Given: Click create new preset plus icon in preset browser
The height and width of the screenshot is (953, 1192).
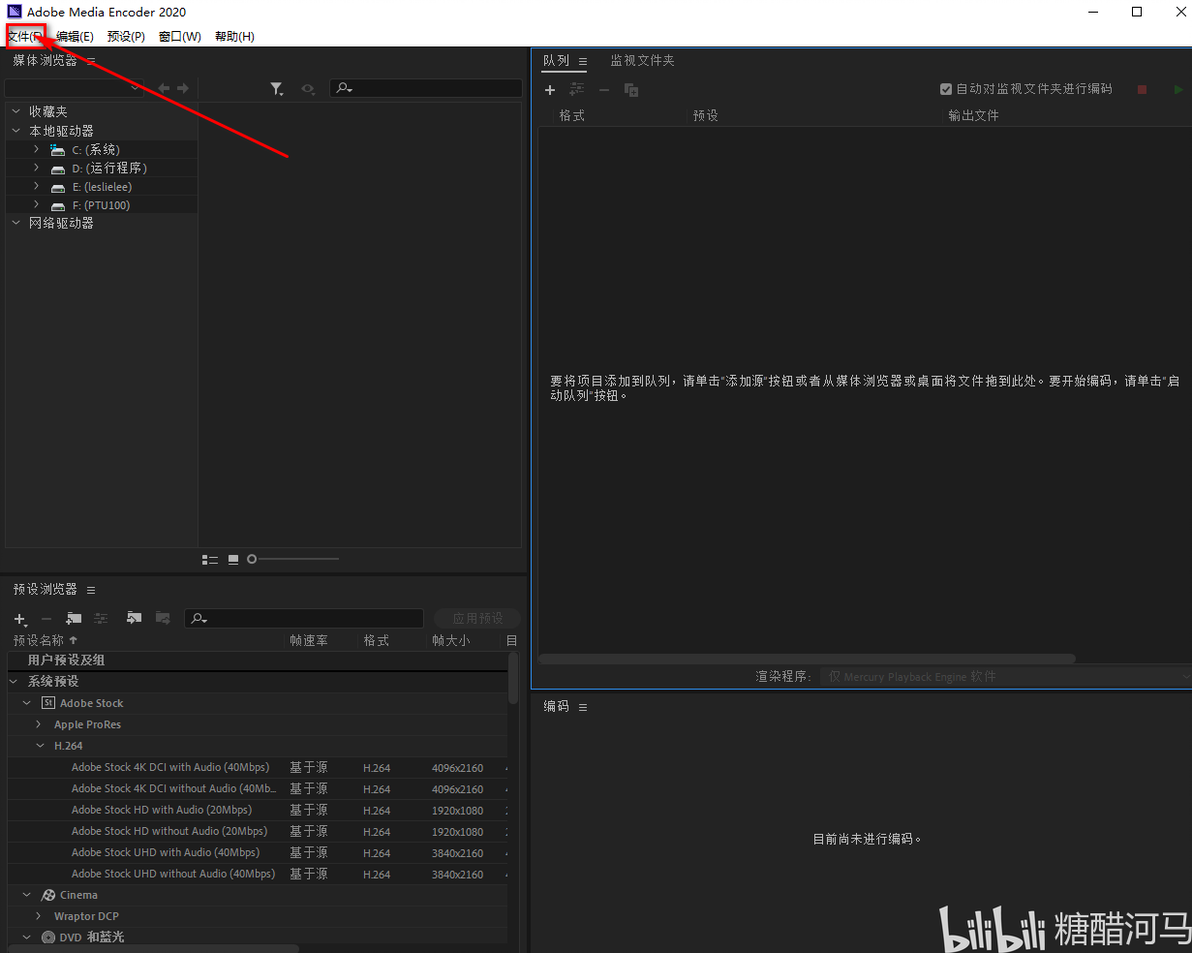Looking at the screenshot, I should click(21, 619).
